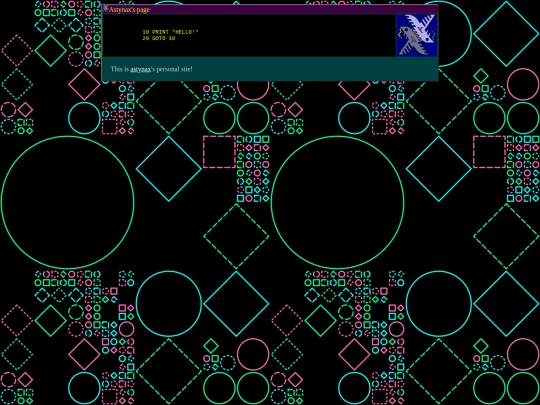
Task: Open the underlined astynax link
Action: tap(141, 69)
